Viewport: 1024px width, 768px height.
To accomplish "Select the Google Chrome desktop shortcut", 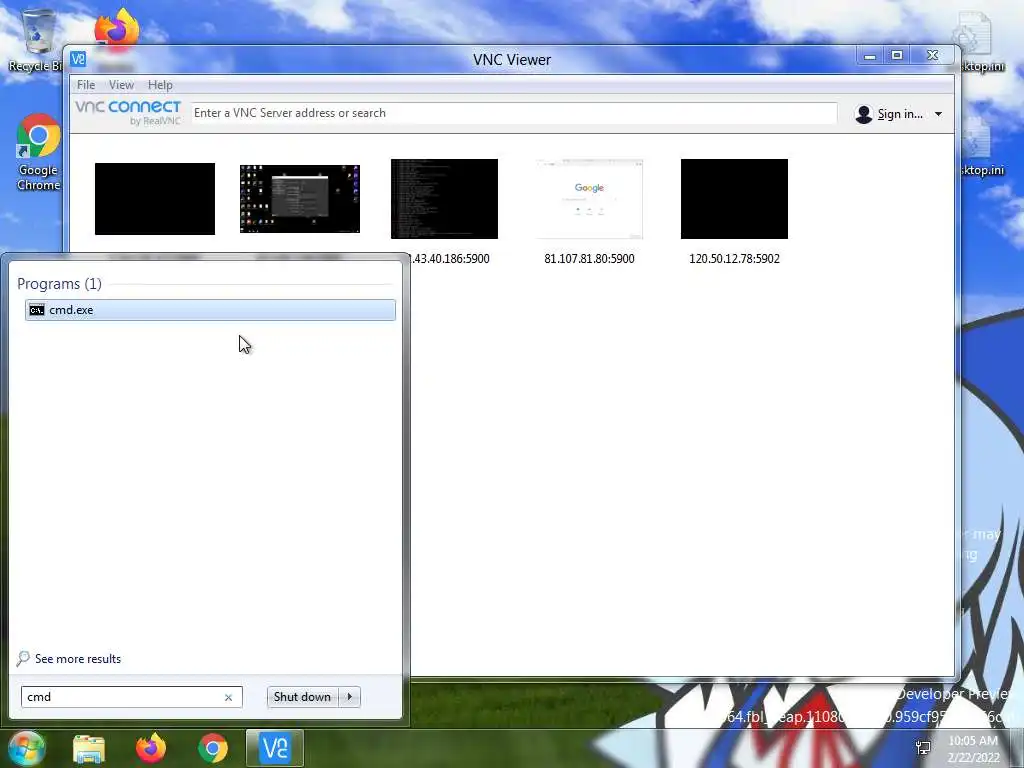I will tap(39, 152).
